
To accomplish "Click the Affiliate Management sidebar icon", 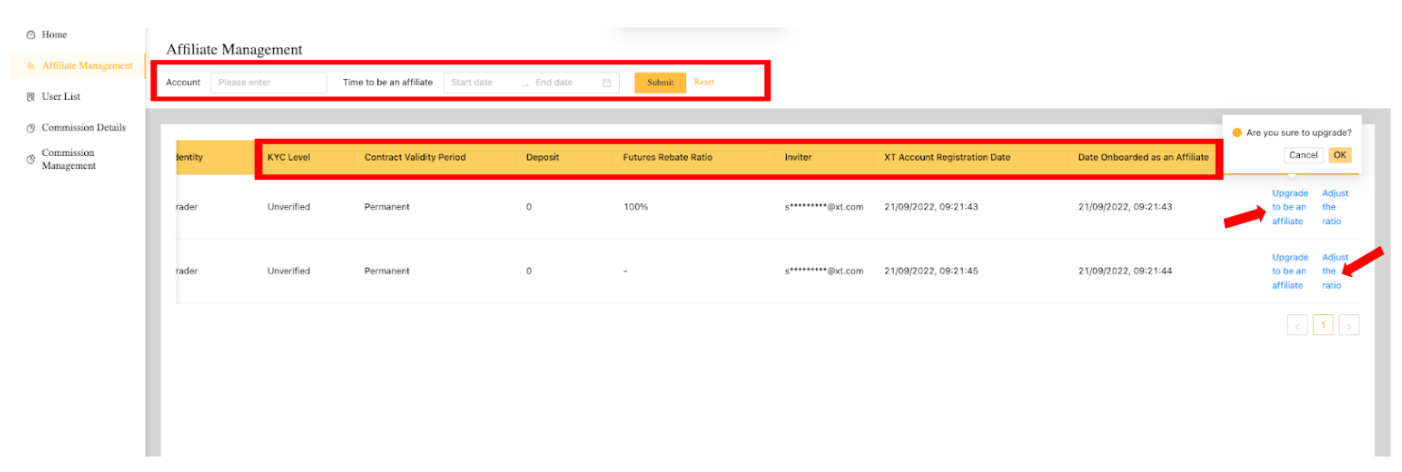I will [31, 66].
